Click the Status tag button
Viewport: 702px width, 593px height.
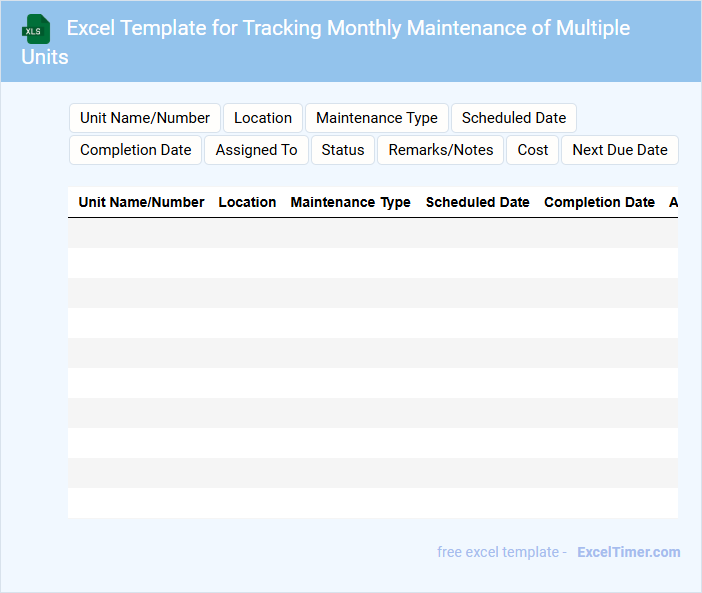(x=343, y=150)
